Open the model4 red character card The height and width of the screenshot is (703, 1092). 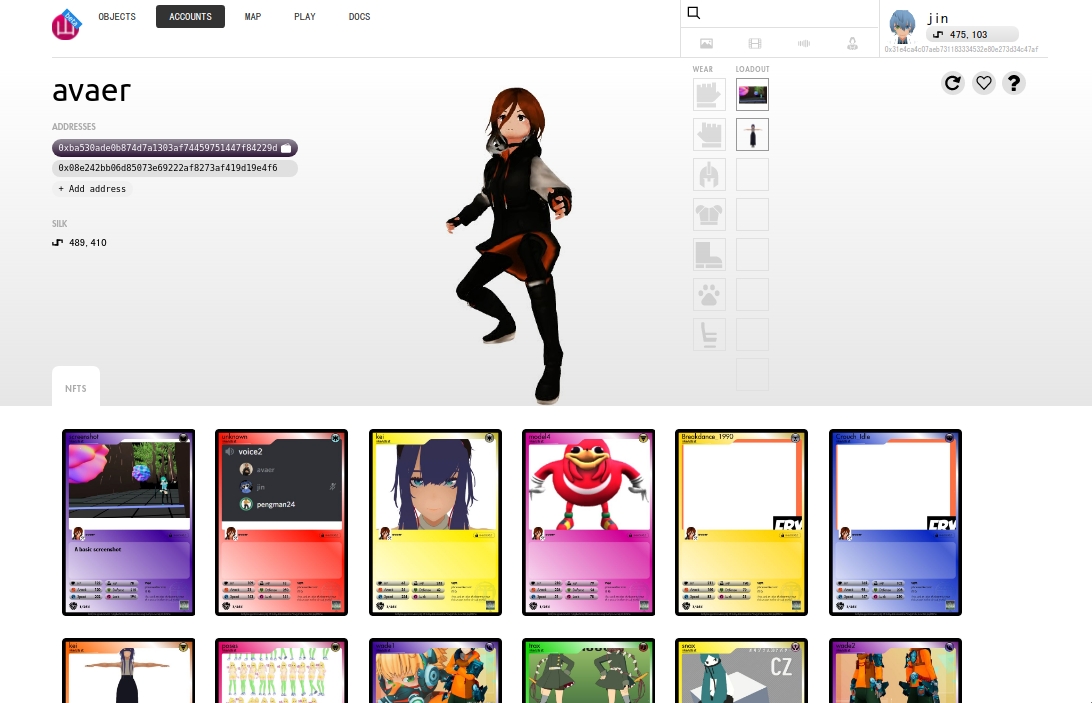[x=588, y=523]
